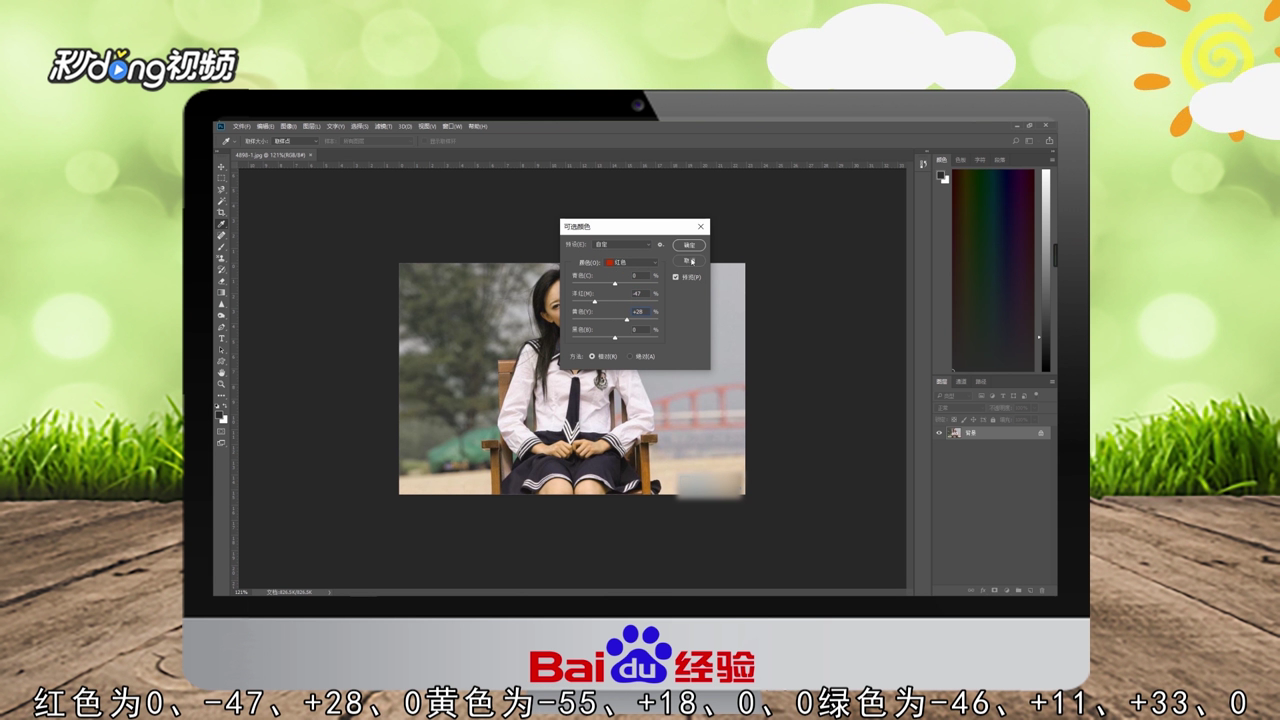Close the 可选颜色 dialog
Screen dimensions: 1280x720
tap(701, 226)
